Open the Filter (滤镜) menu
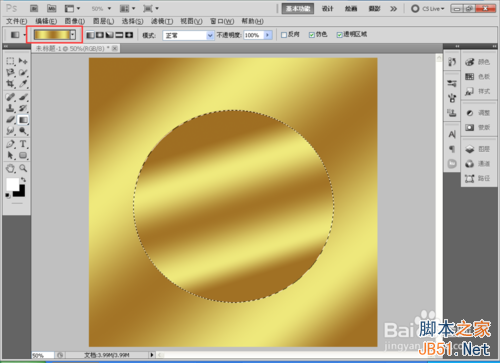The height and width of the screenshot is (363, 500). [162, 21]
